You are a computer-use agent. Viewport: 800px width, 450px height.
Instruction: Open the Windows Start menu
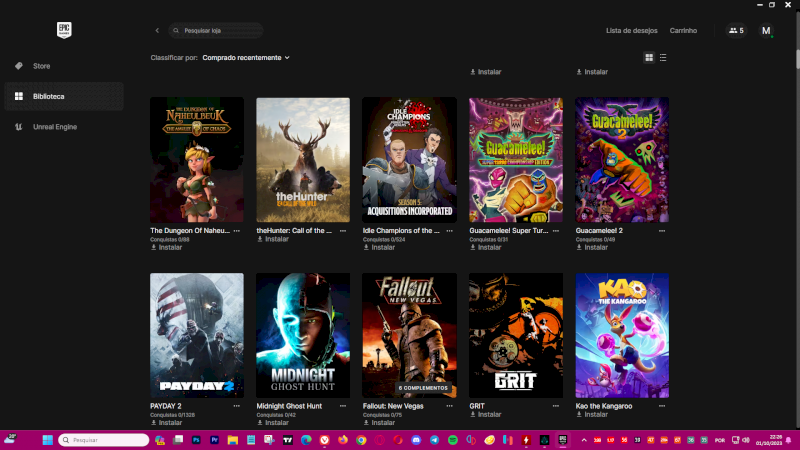[46, 440]
